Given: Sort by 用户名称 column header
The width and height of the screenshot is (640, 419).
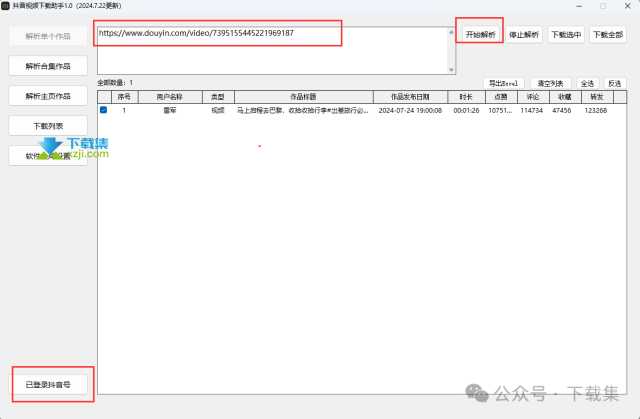Looking at the screenshot, I should 170,97.
